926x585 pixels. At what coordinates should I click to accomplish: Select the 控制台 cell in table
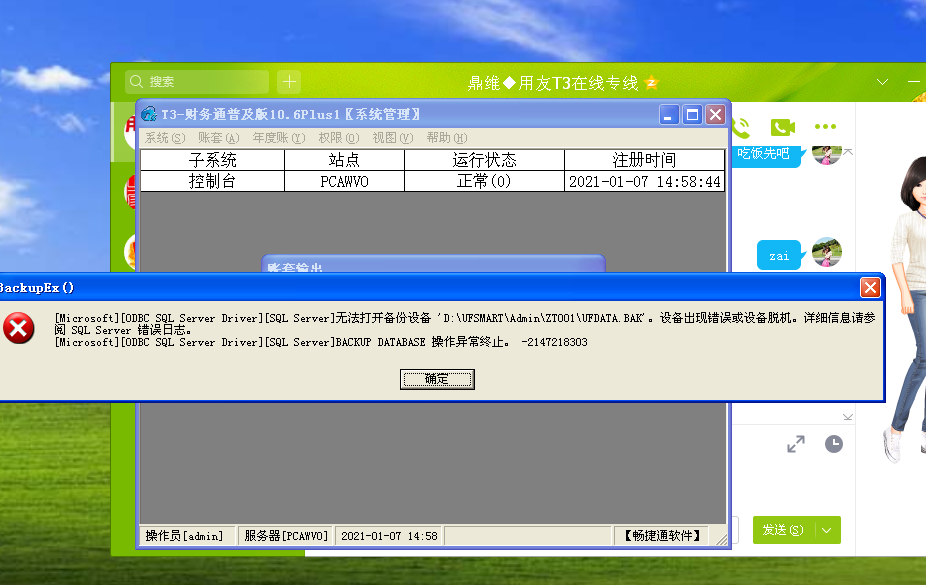click(213, 181)
